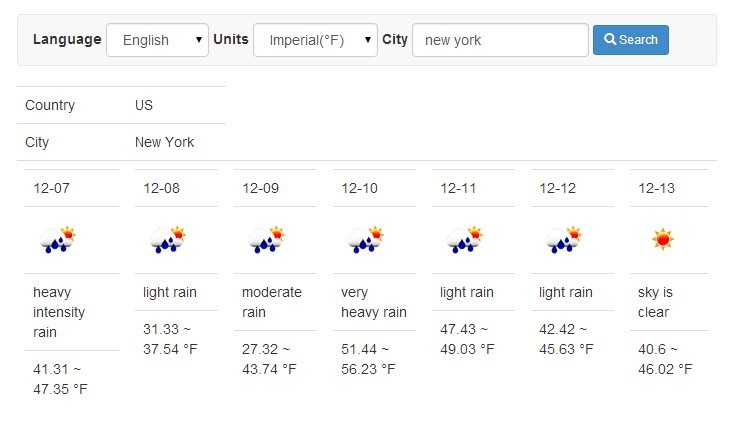
Task: Click the heavy intensity rain description
Action: (x=59, y=312)
